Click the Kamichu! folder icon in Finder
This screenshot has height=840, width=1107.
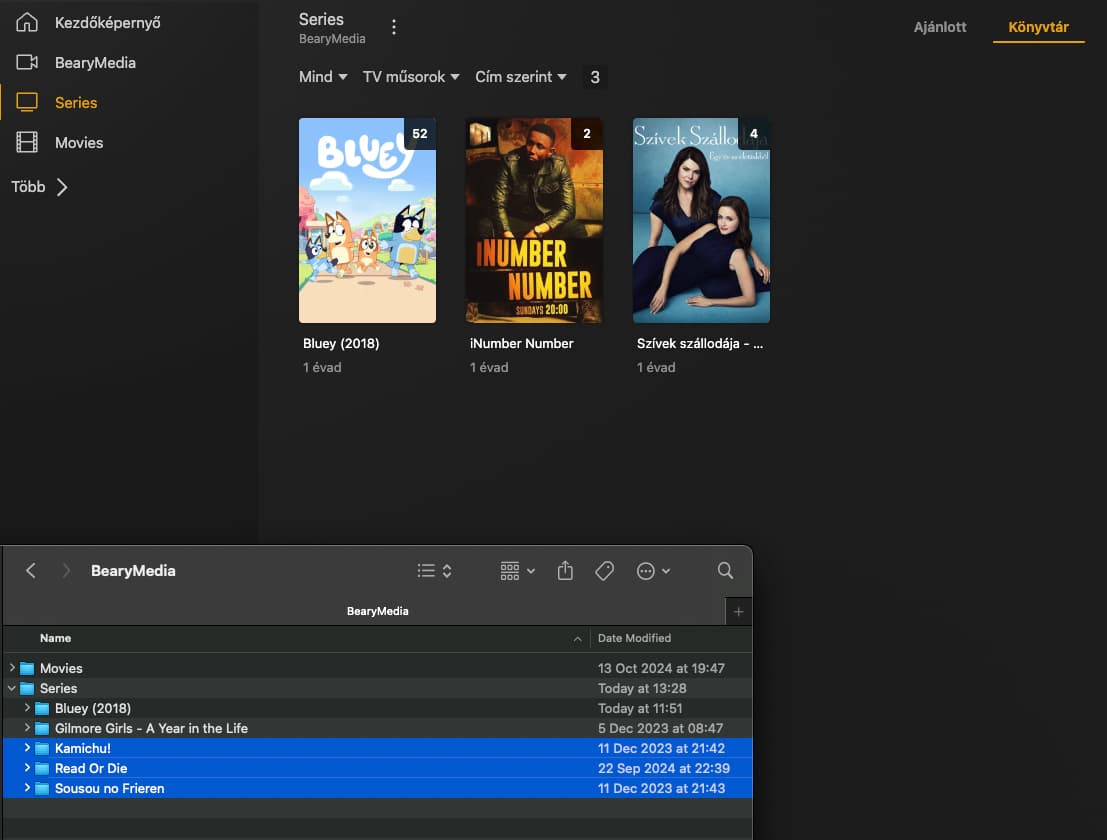pyautogui.click(x=42, y=748)
